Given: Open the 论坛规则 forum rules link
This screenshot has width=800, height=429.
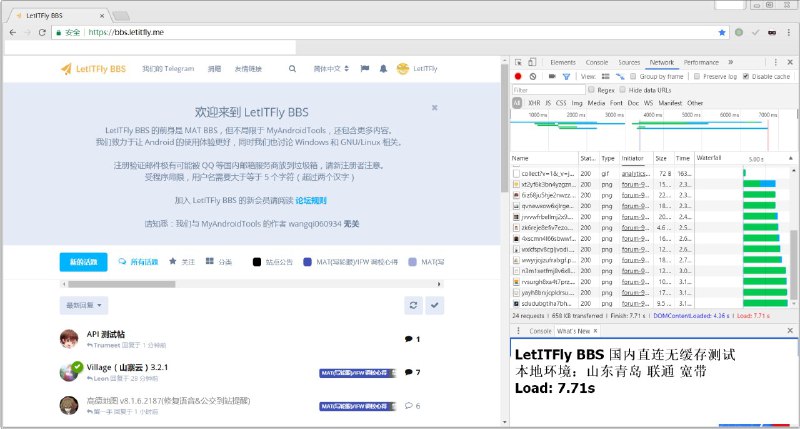Looking at the screenshot, I should 311,200.
